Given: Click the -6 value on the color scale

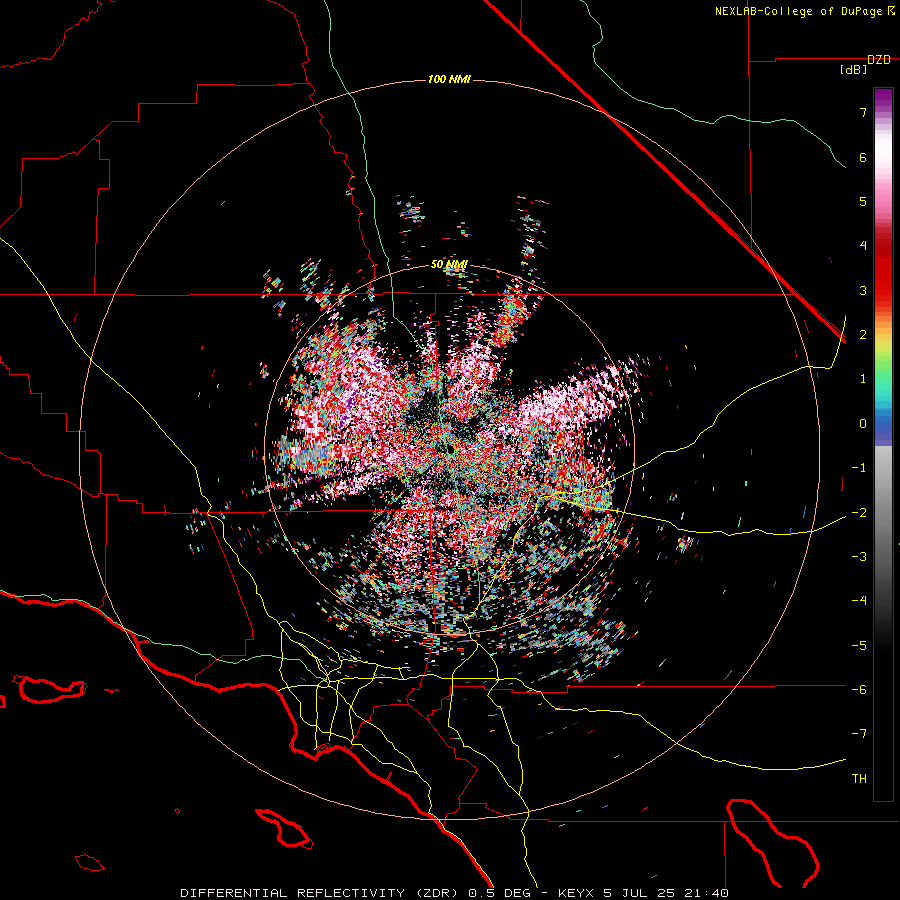Looking at the screenshot, I should [859, 690].
